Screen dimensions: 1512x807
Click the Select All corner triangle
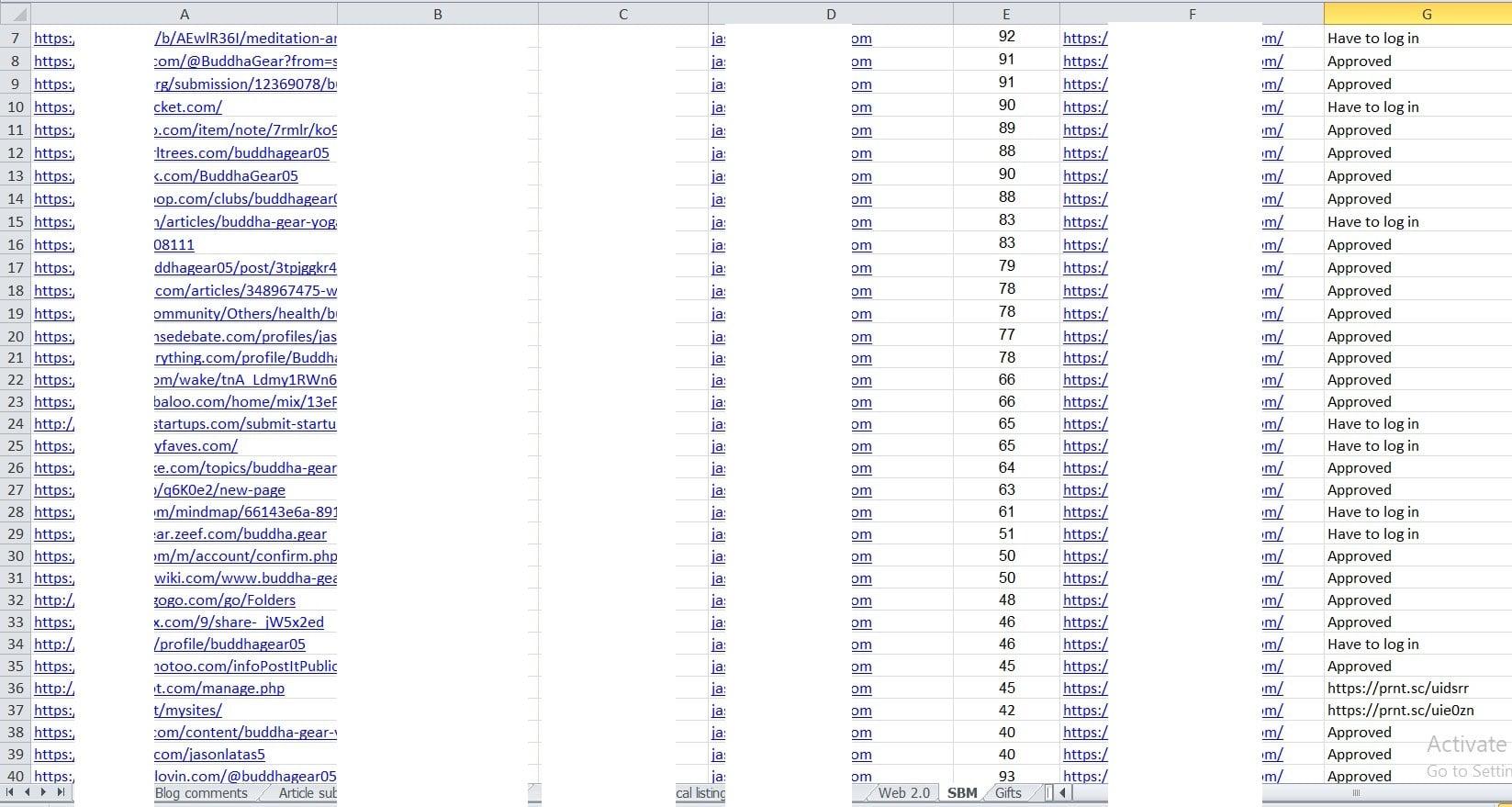pos(16,14)
